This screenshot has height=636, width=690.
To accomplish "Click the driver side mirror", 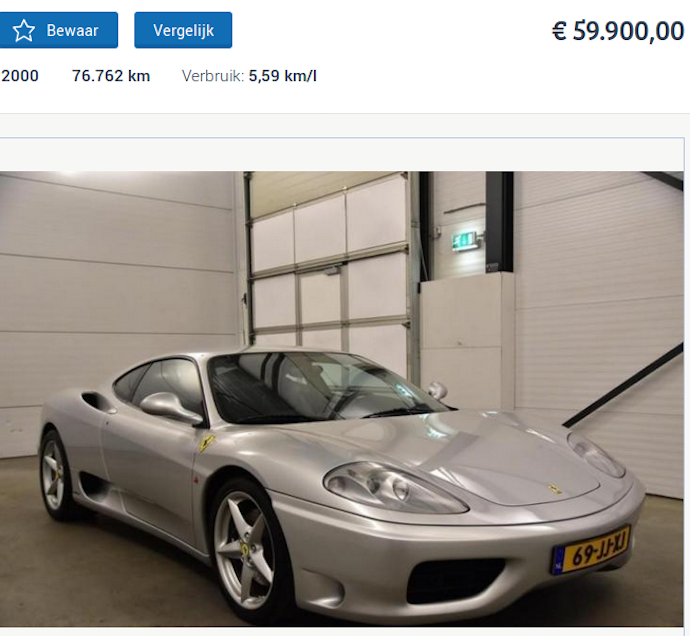I will click(x=171, y=407).
